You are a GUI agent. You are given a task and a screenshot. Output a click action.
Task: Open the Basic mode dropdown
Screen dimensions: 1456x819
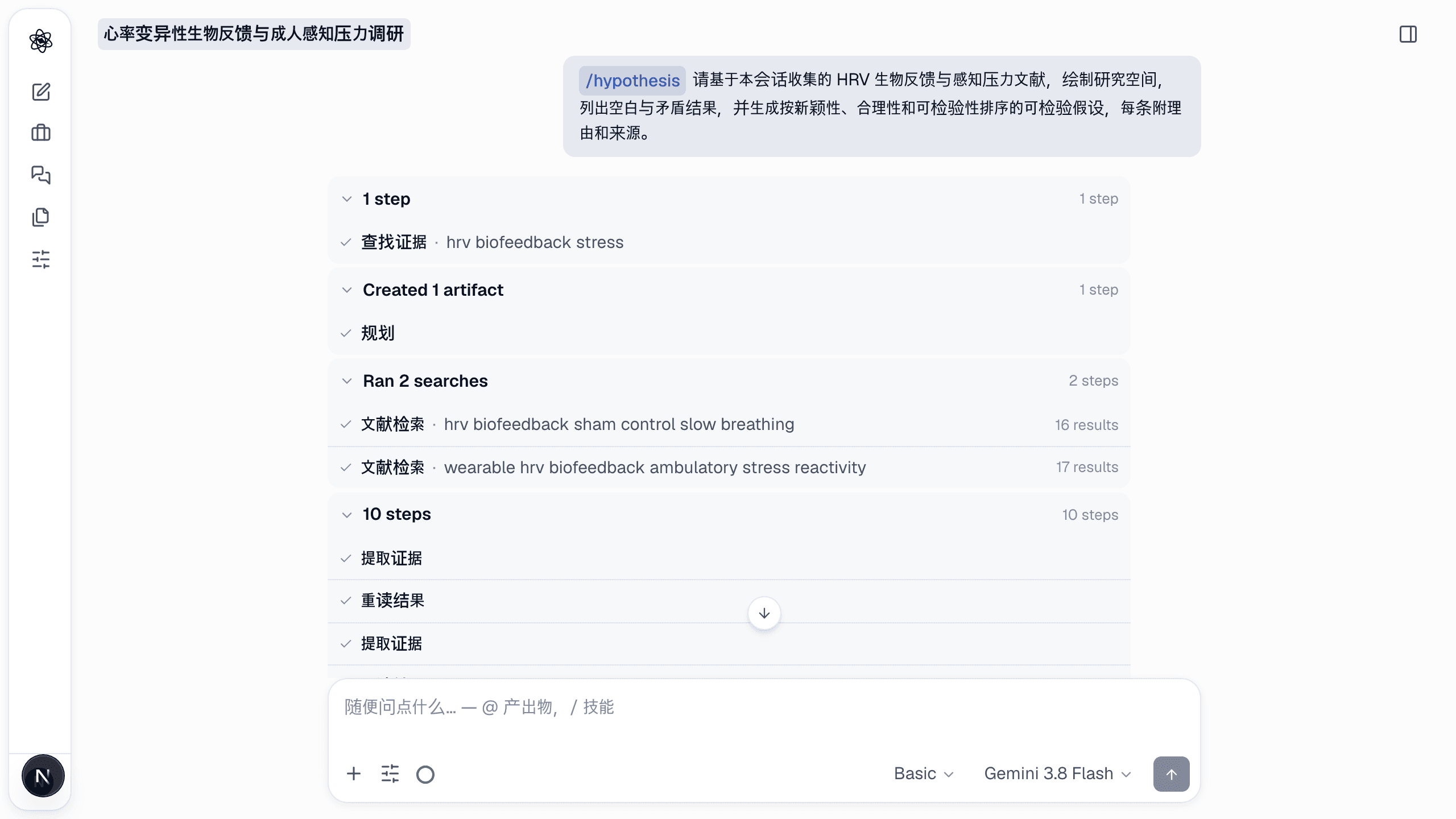(924, 773)
